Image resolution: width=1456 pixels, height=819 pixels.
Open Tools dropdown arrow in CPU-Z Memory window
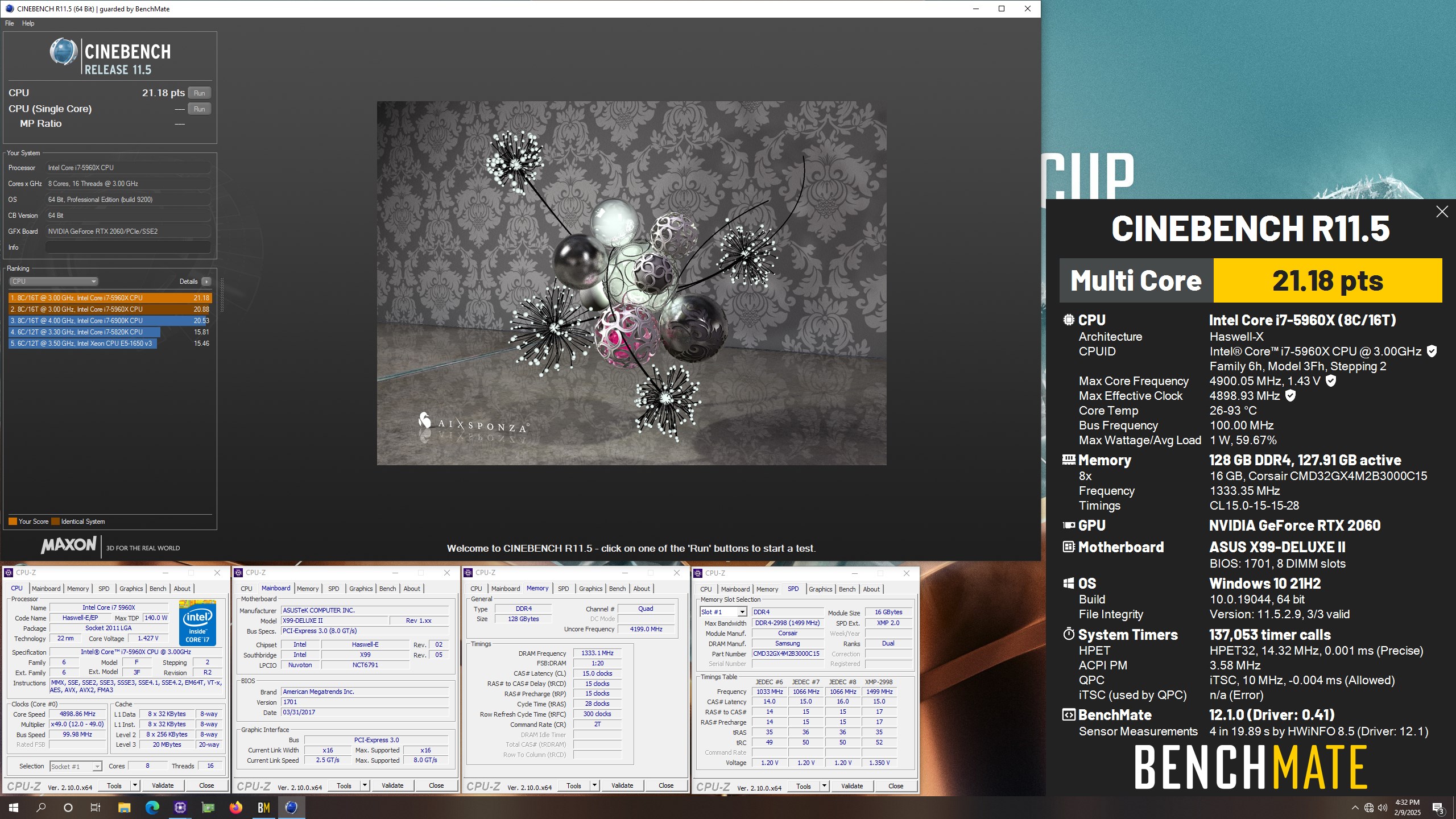coord(594,785)
